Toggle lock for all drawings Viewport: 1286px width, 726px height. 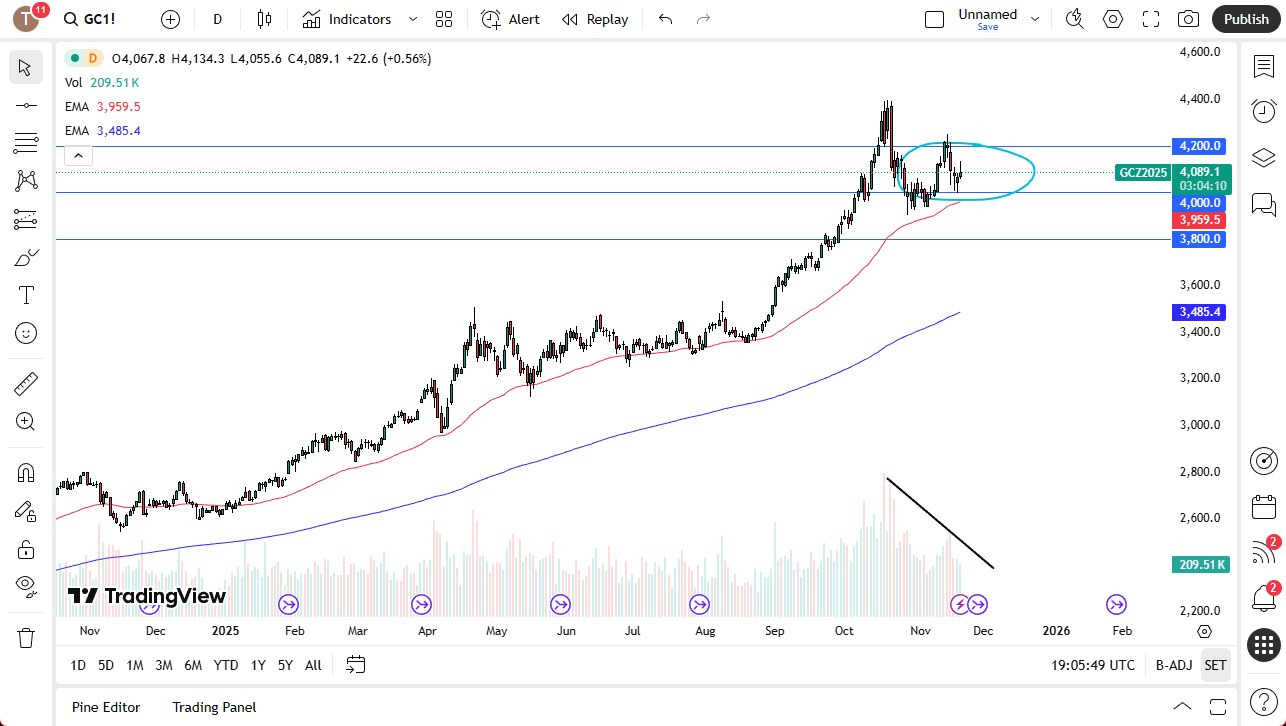26,549
